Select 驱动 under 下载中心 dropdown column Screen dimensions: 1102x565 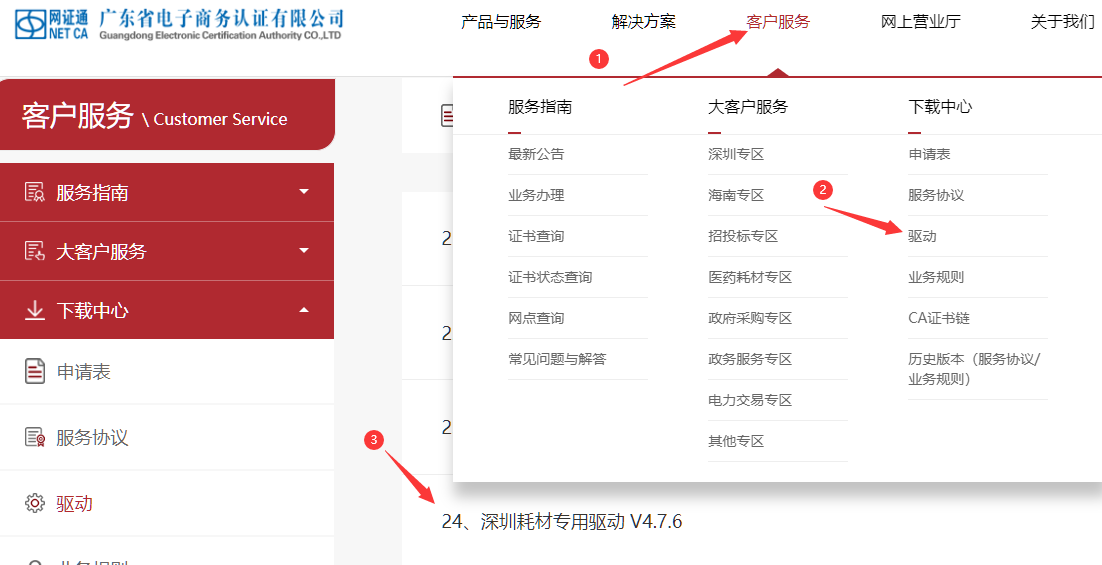coord(922,236)
